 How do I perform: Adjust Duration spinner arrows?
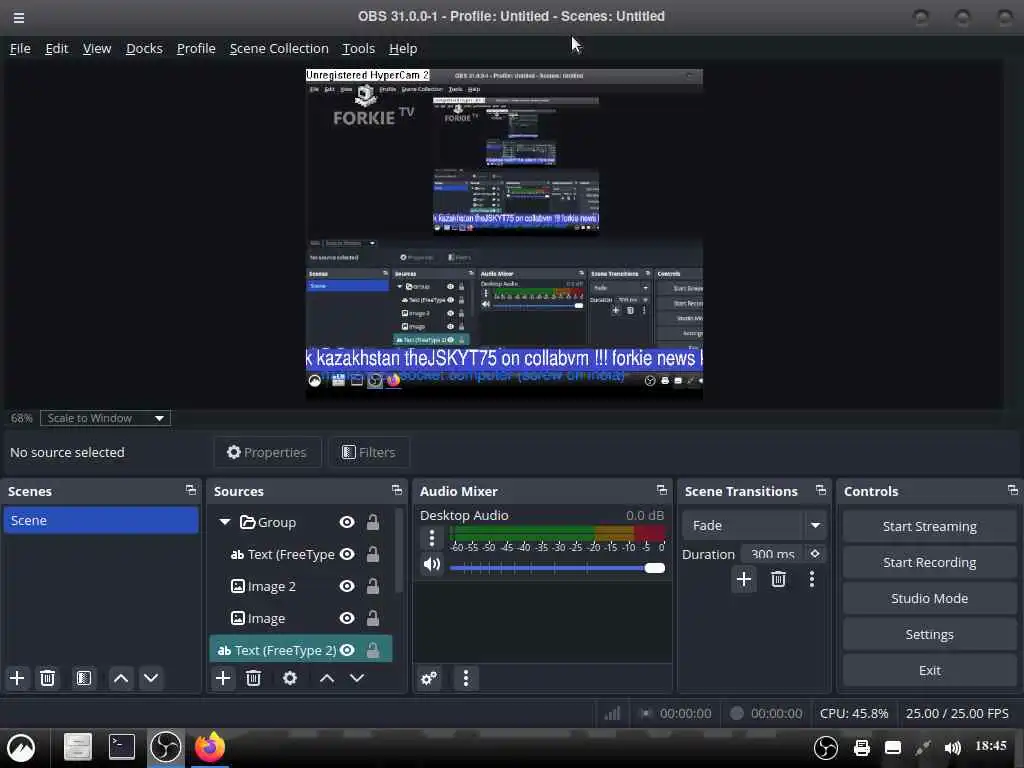(815, 554)
